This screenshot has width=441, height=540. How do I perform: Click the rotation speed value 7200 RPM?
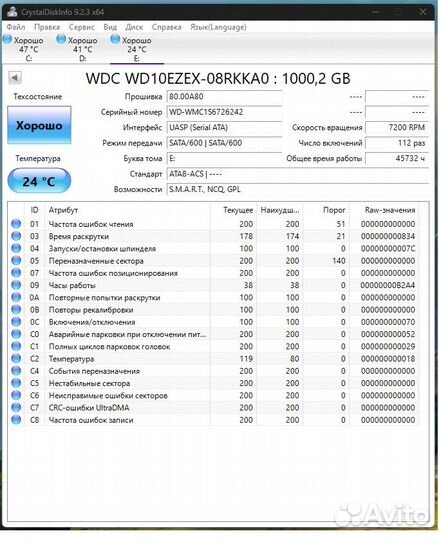[x=397, y=127]
